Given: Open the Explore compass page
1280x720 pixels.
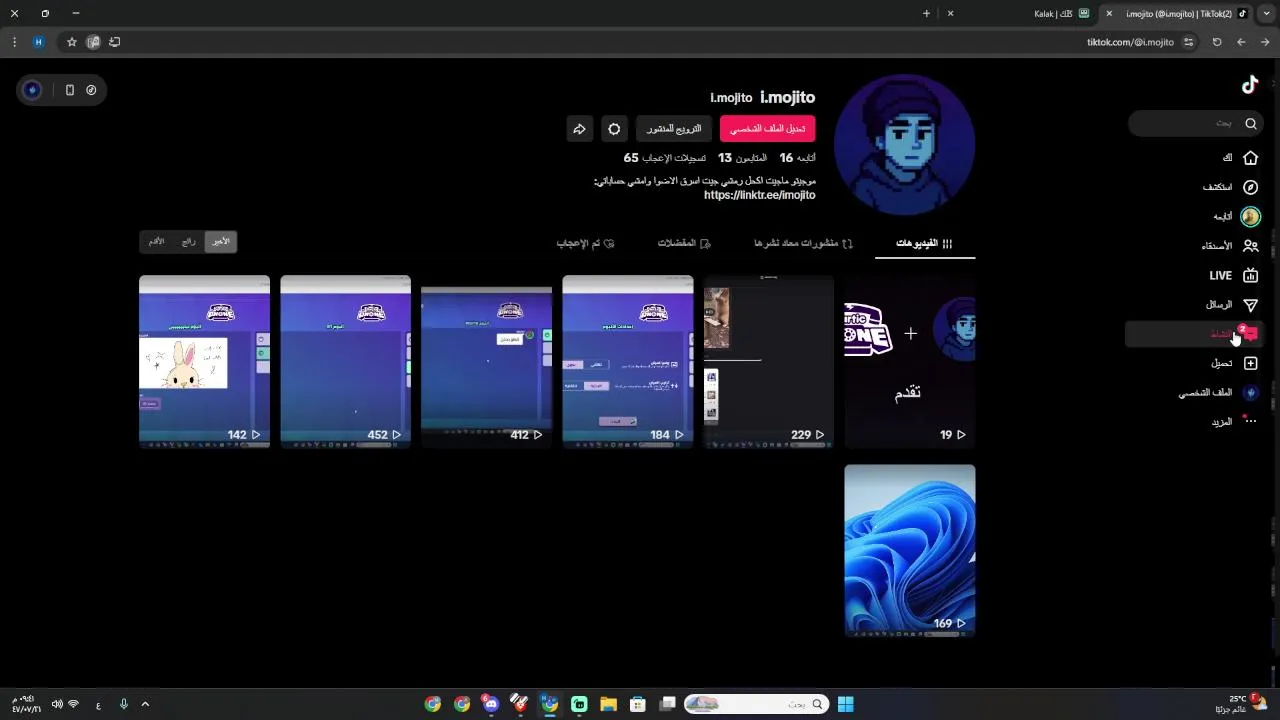Looking at the screenshot, I should click(1230, 187).
